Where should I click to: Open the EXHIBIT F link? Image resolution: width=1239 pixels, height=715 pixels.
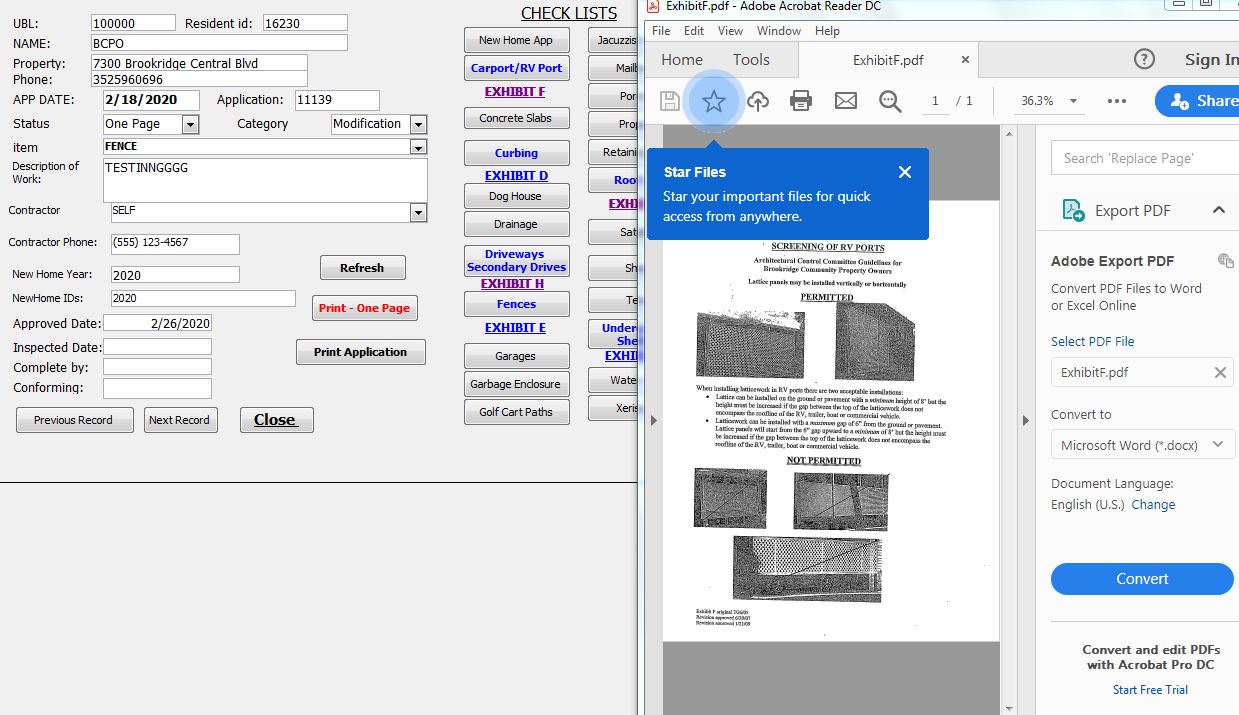tap(515, 92)
